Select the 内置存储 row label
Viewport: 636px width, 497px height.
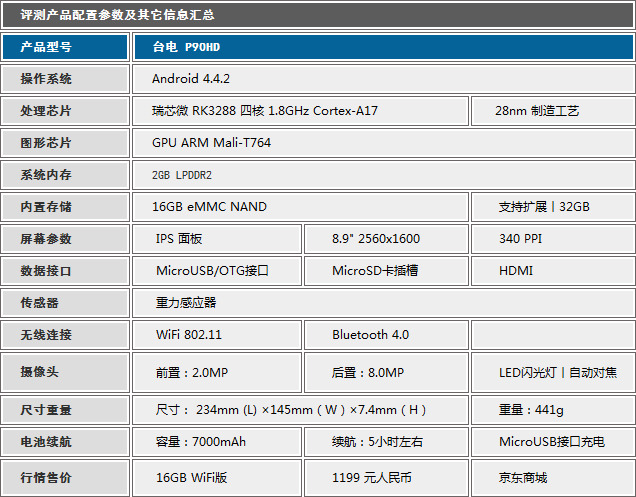[65, 207]
